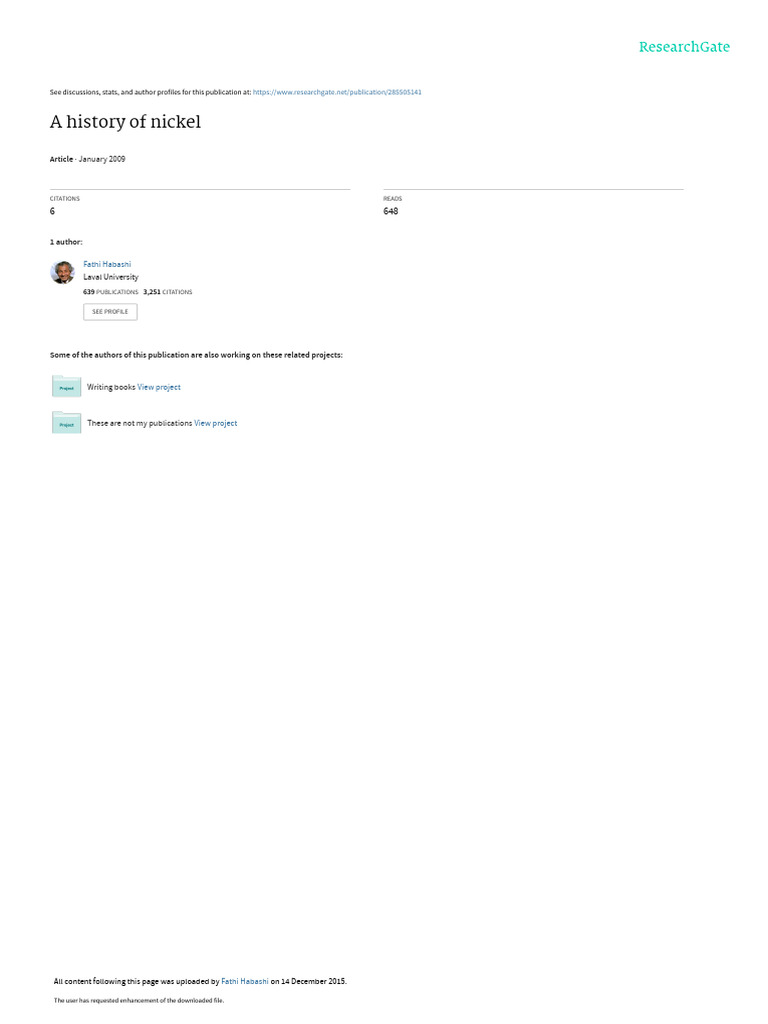The image size is (768, 1024).
Task: Select the 'A history of nickel' title
Action: tap(125, 121)
